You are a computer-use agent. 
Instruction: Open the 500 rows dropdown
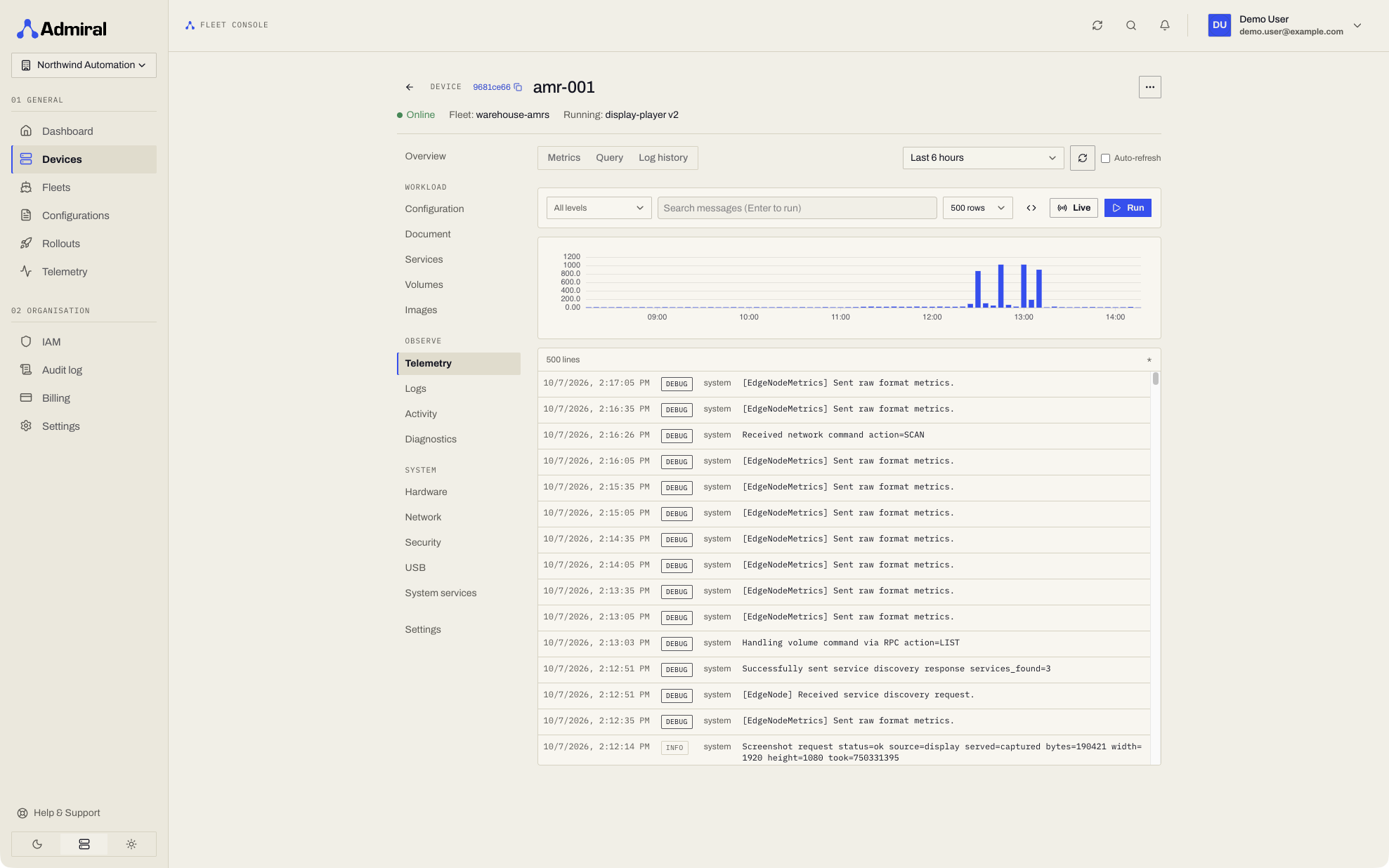pos(977,208)
